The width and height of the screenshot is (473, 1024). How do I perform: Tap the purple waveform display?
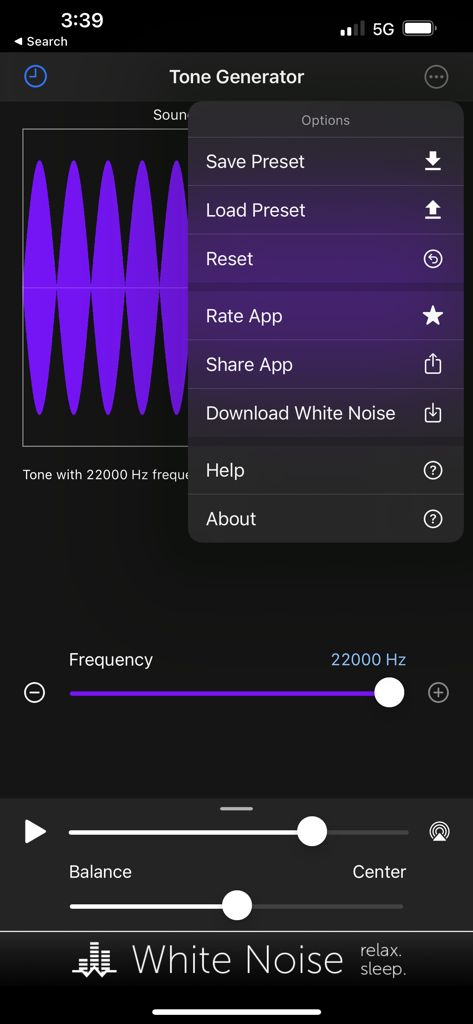point(106,287)
